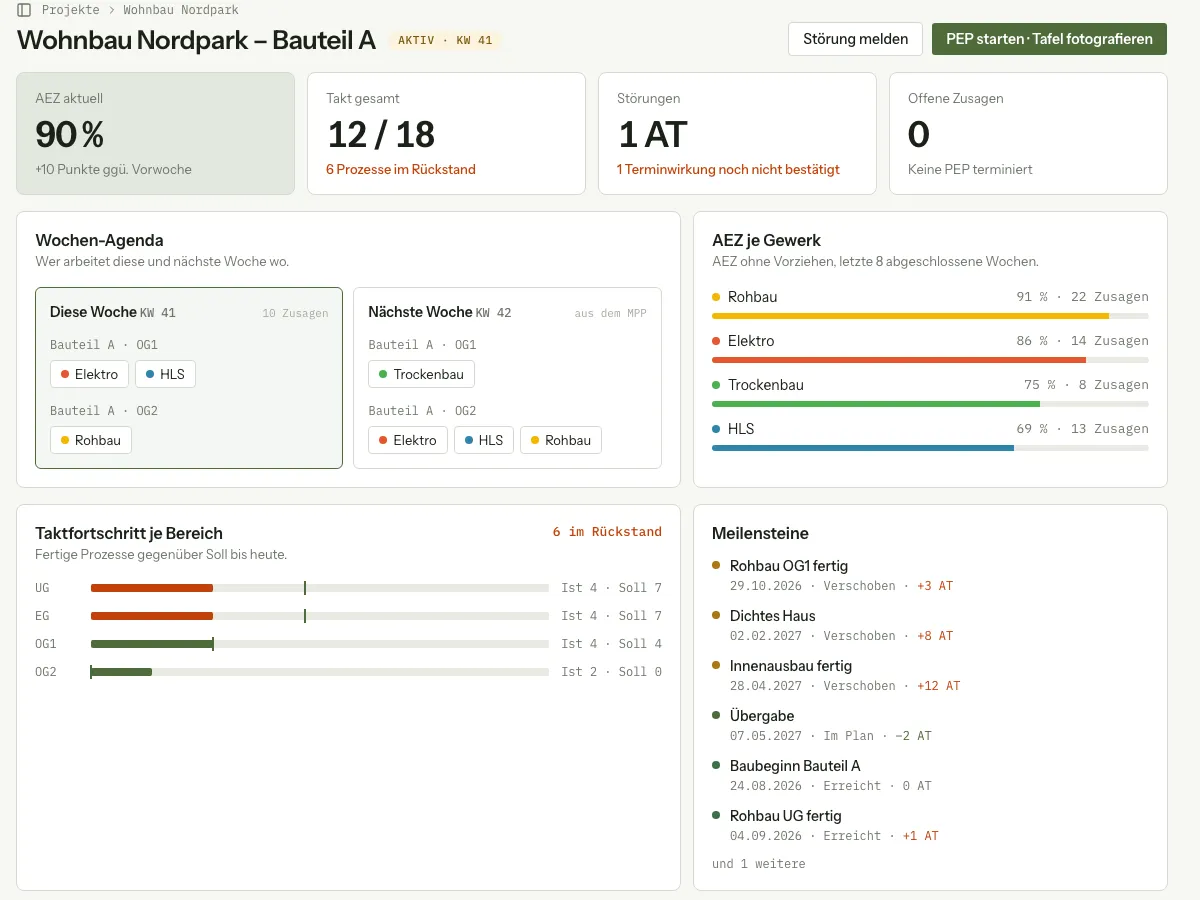1200x900 pixels.
Task: Start PEP via Tafel fotografieren button
Action: coord(1049,39)
